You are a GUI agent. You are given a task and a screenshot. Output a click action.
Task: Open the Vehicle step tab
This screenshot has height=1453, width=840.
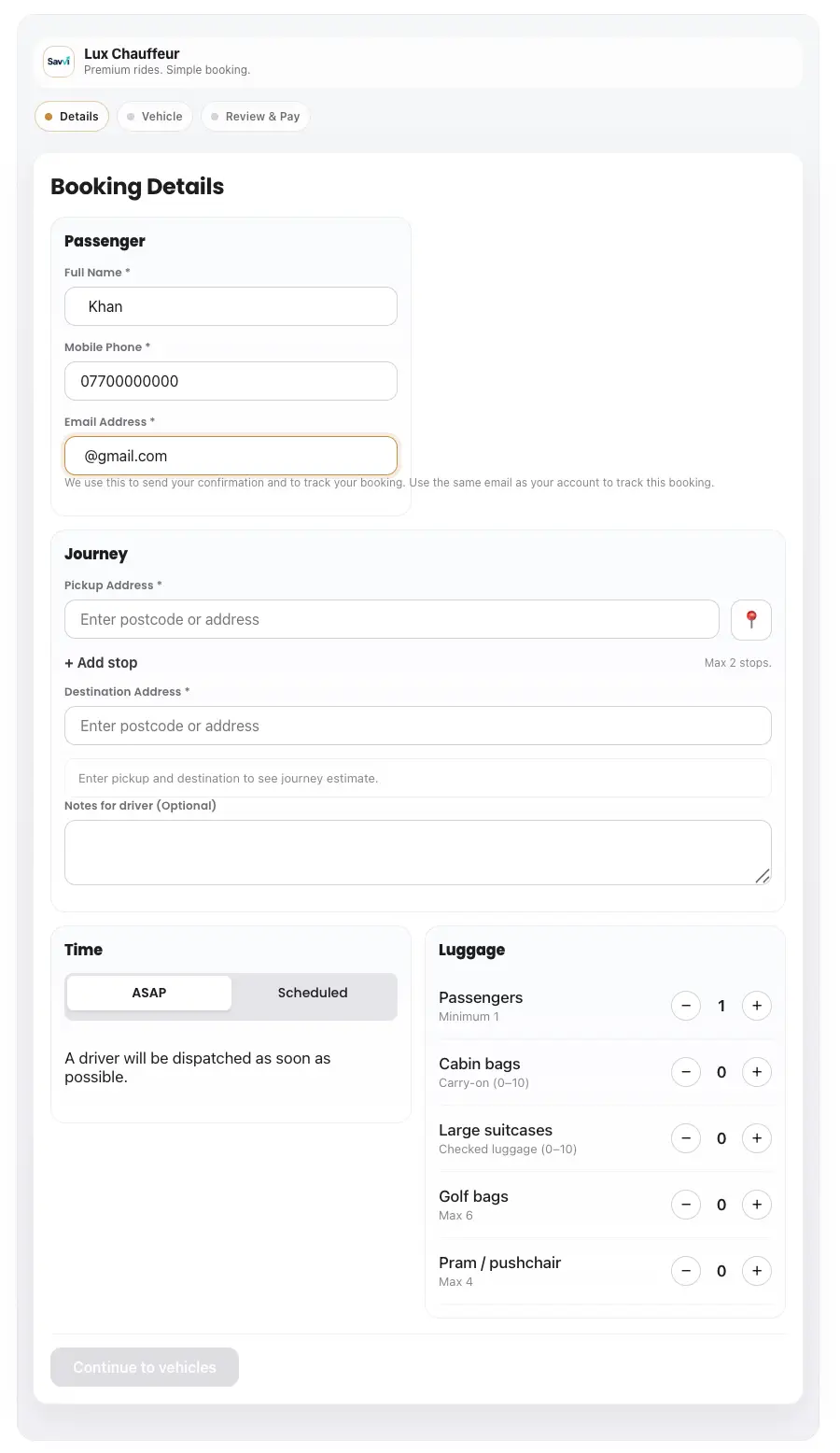point(155,117)
